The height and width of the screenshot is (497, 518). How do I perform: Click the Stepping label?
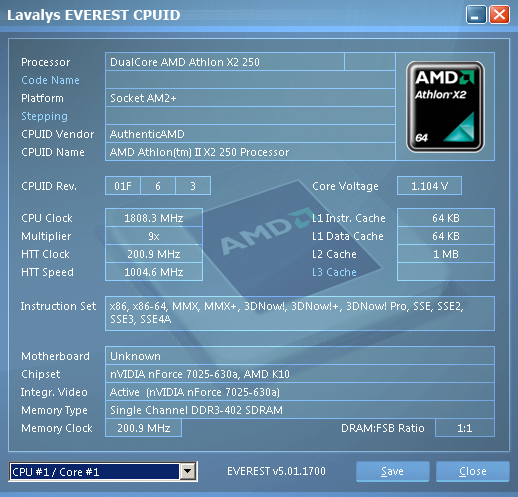pos(44,116)
